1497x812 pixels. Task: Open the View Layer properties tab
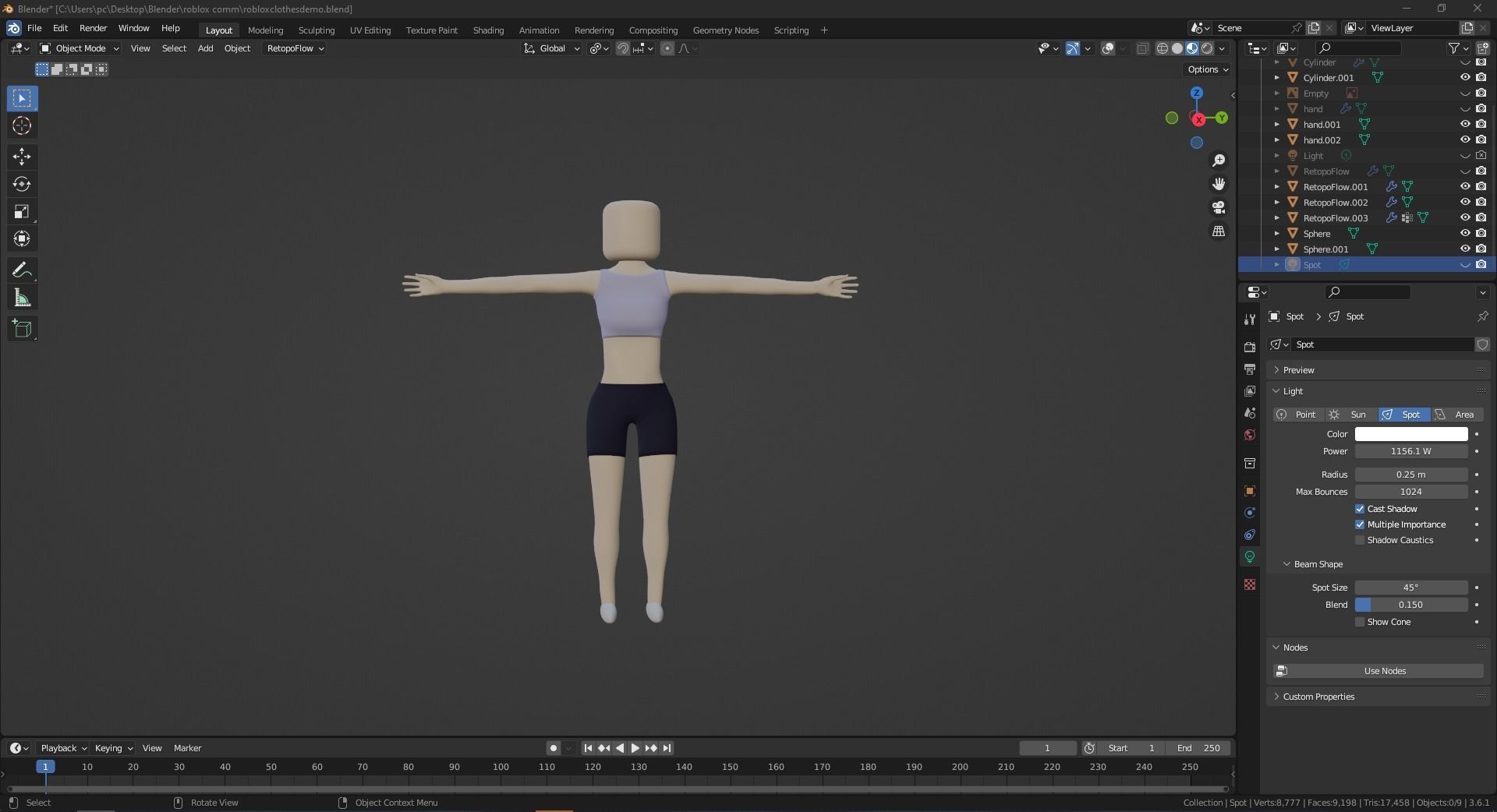click(x=1250, y=390)
